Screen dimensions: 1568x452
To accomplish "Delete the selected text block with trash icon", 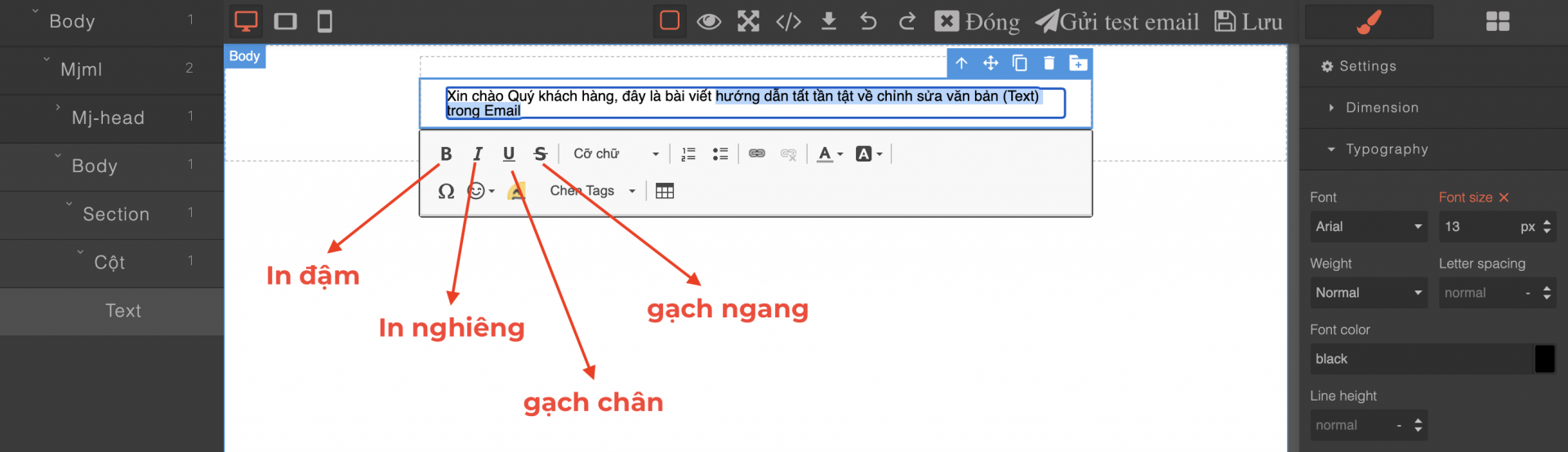I will click(1049, 64).
